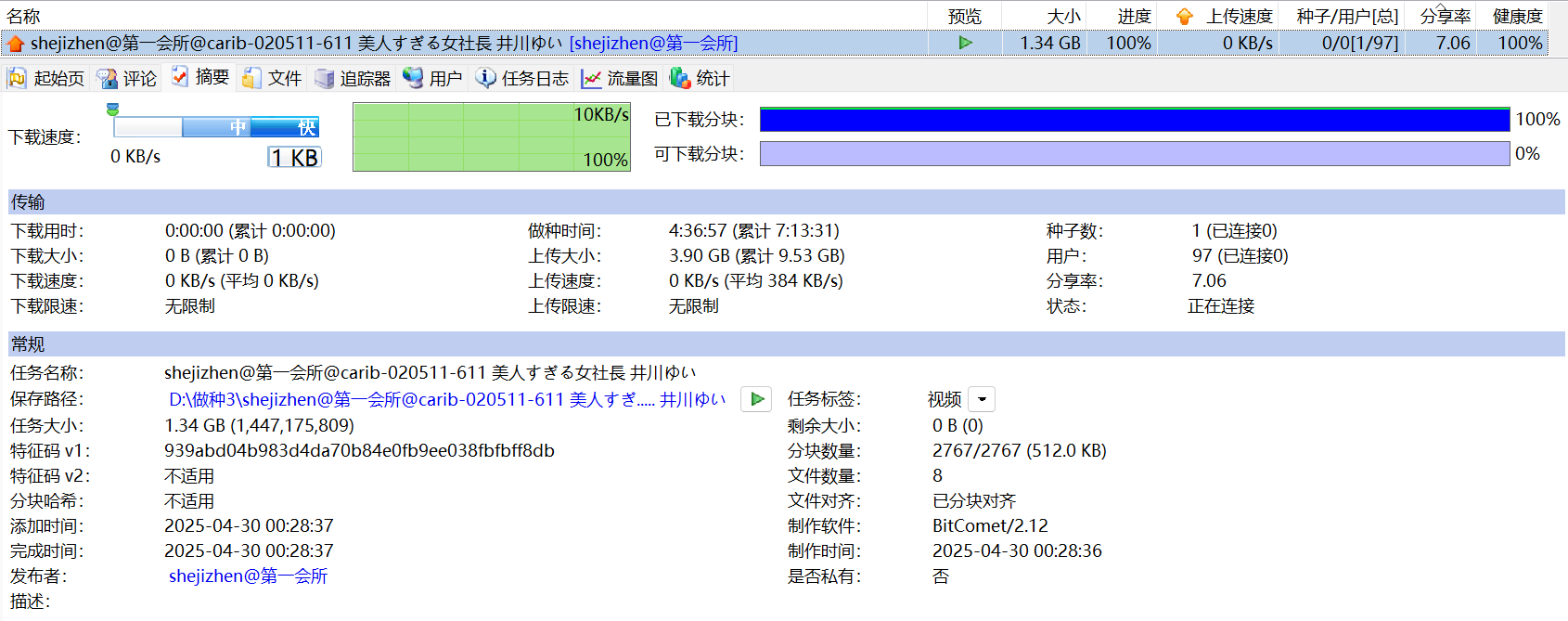Click the 追踪器 server tab icon
This screenshot has width=1568, height=621.
(x=324, y=79)
